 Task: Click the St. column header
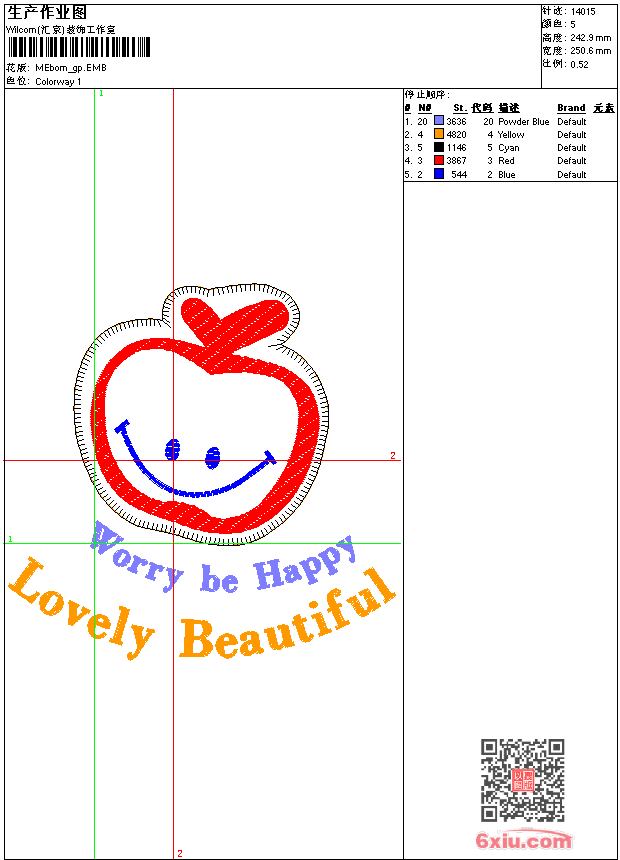(459, 108)
